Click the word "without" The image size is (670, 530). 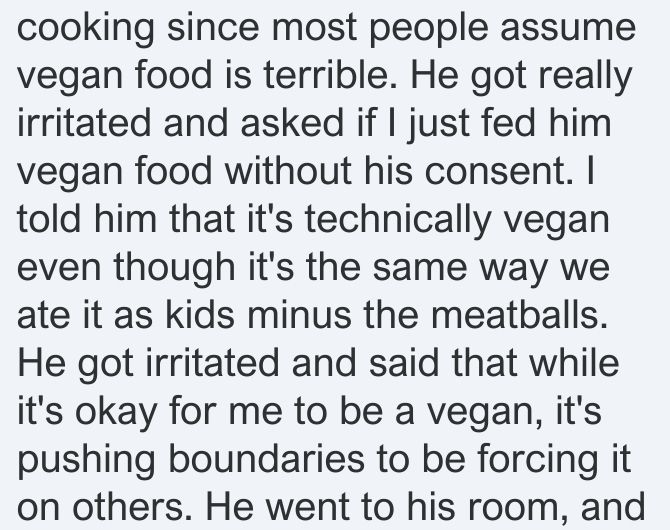click(x=288, y=171)
